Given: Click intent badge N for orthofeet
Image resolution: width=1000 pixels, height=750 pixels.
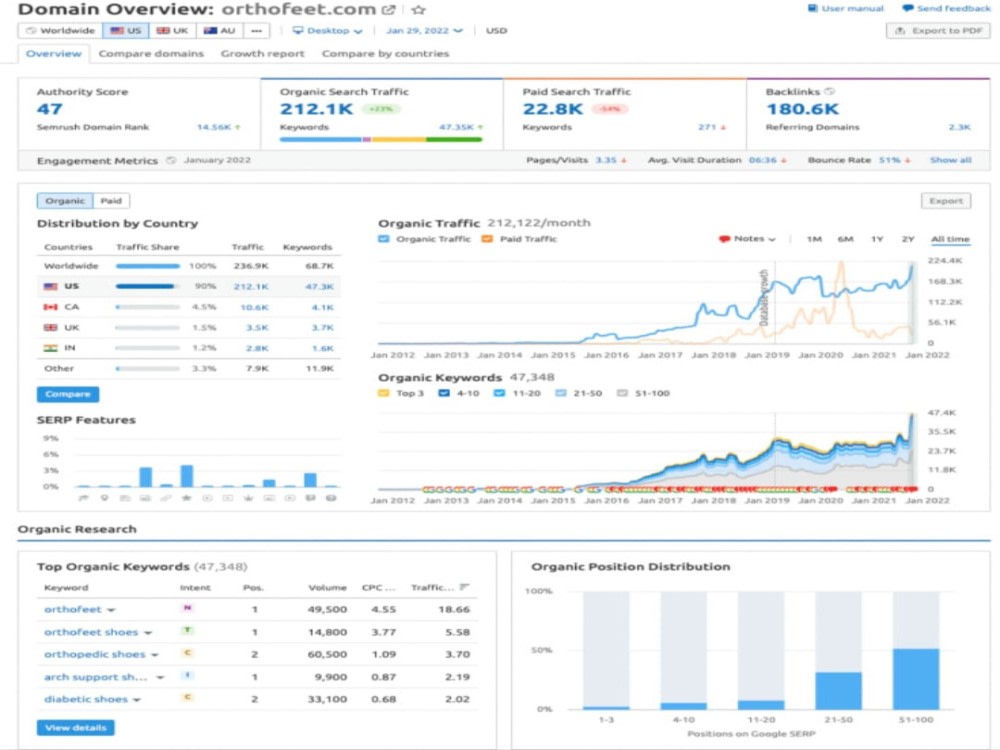Looking at the screenshot, I should (187, 608).
